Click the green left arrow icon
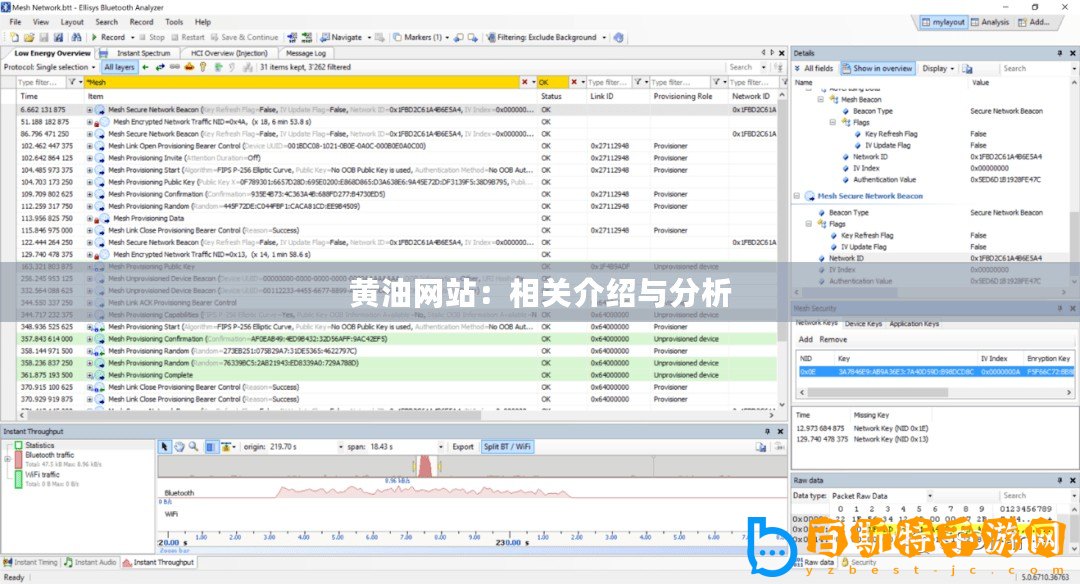The image size is (1080, 584). pos(145,67)
